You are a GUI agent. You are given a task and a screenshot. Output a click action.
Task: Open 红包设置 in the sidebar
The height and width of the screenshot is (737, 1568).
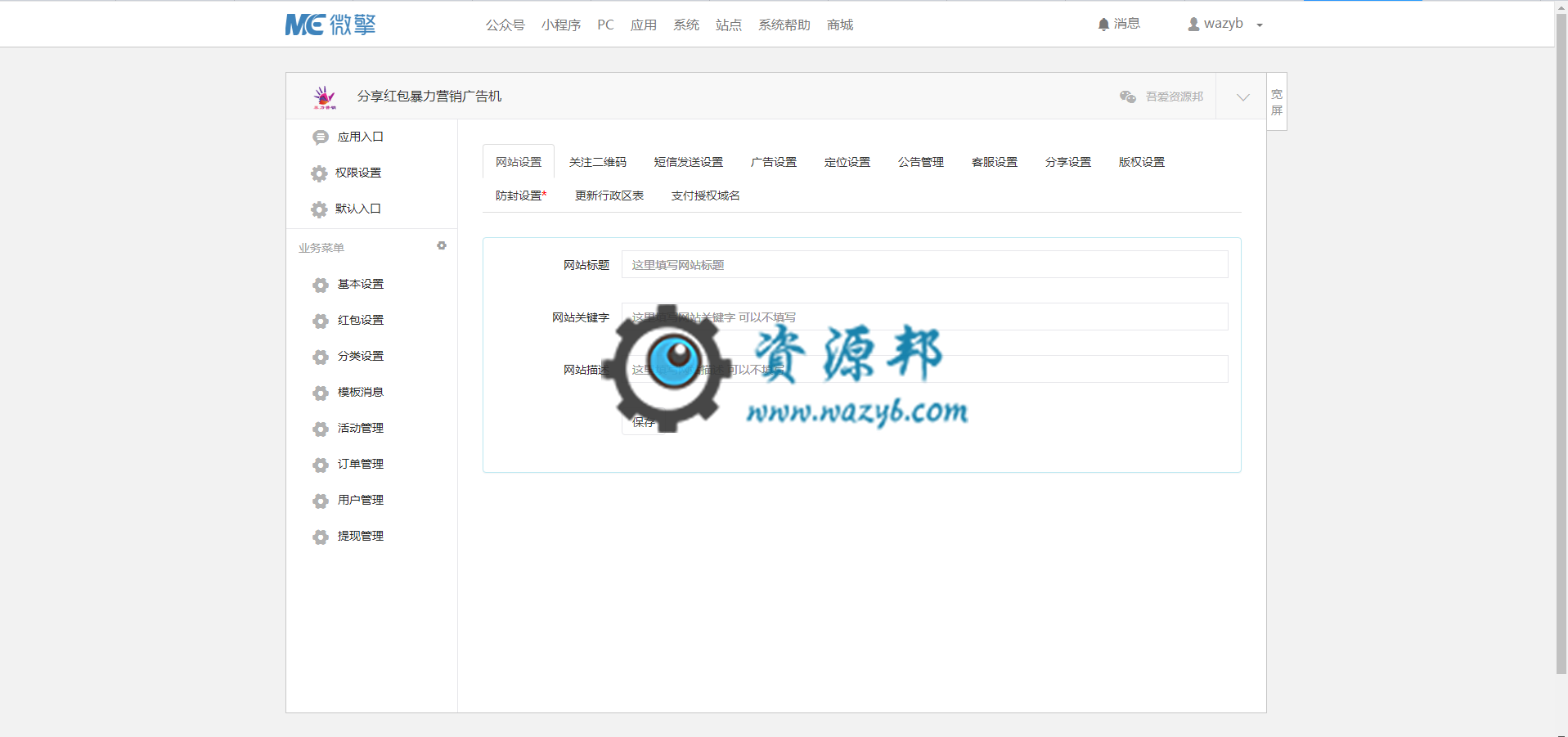point(361,321)
